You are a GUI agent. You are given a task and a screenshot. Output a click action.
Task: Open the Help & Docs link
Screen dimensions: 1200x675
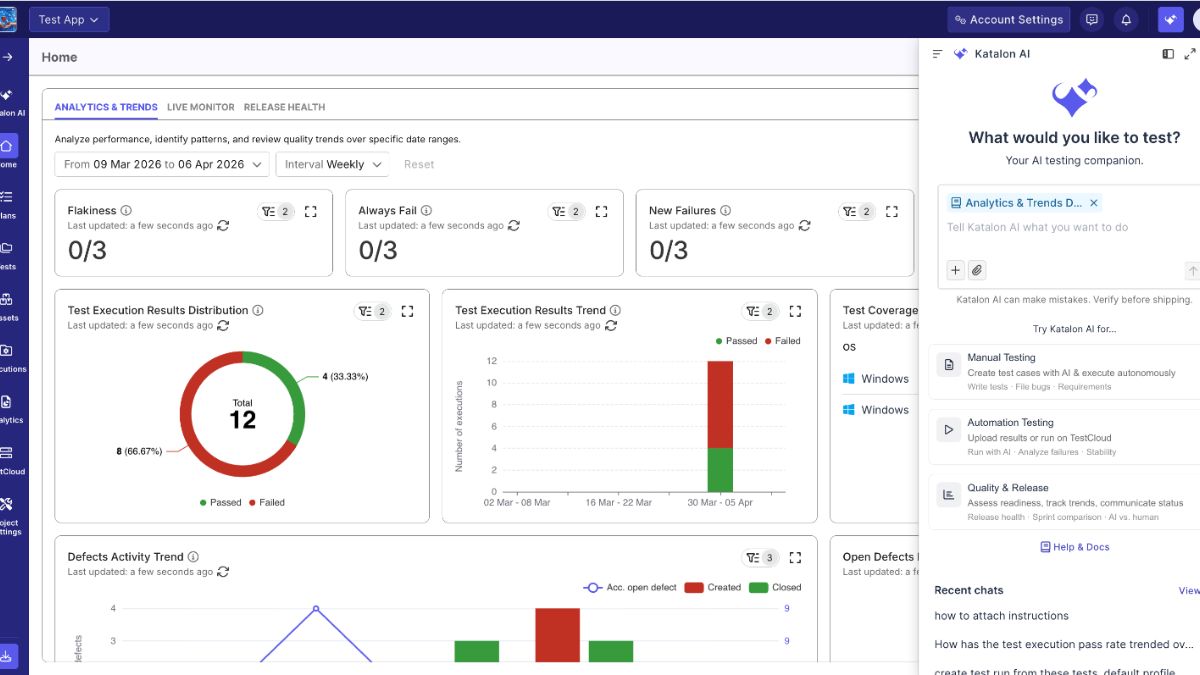click(1075, 547)
